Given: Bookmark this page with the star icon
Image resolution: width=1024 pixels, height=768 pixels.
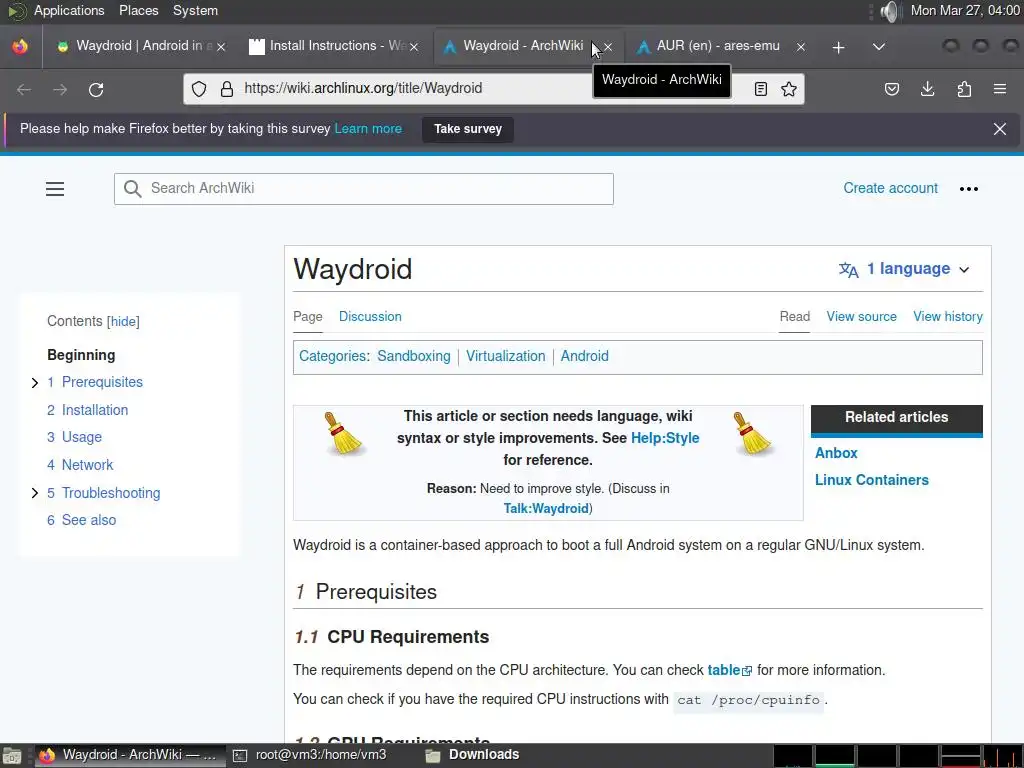Looking at the screenshot, I should tap(789, 89).
